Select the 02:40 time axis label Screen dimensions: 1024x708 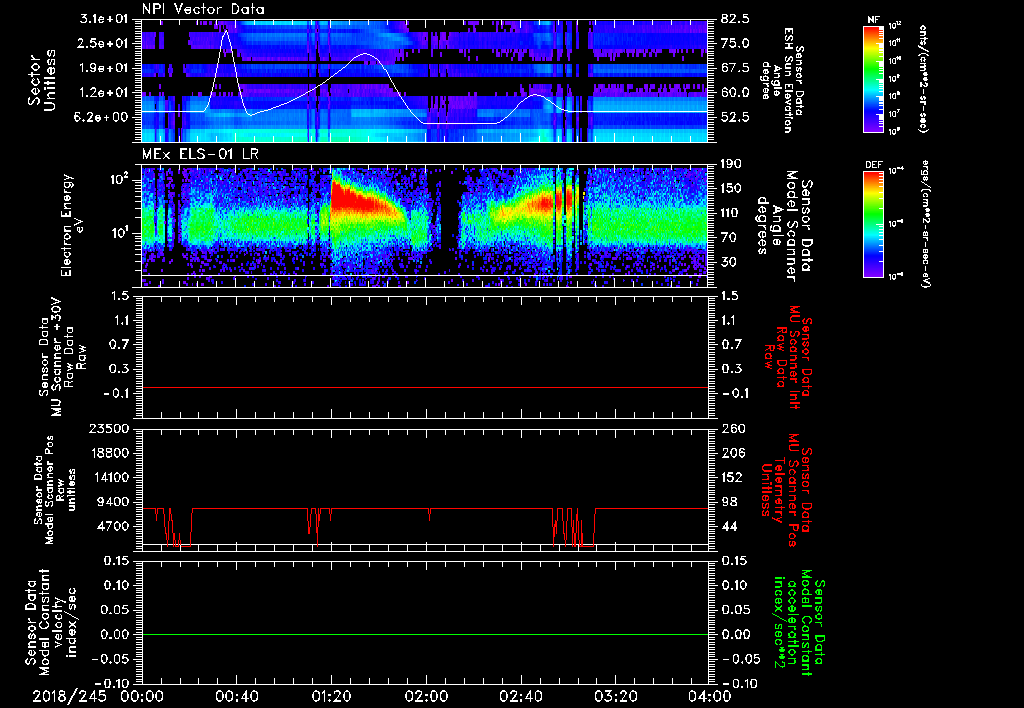pyautogui.click(x=521, y=695)
